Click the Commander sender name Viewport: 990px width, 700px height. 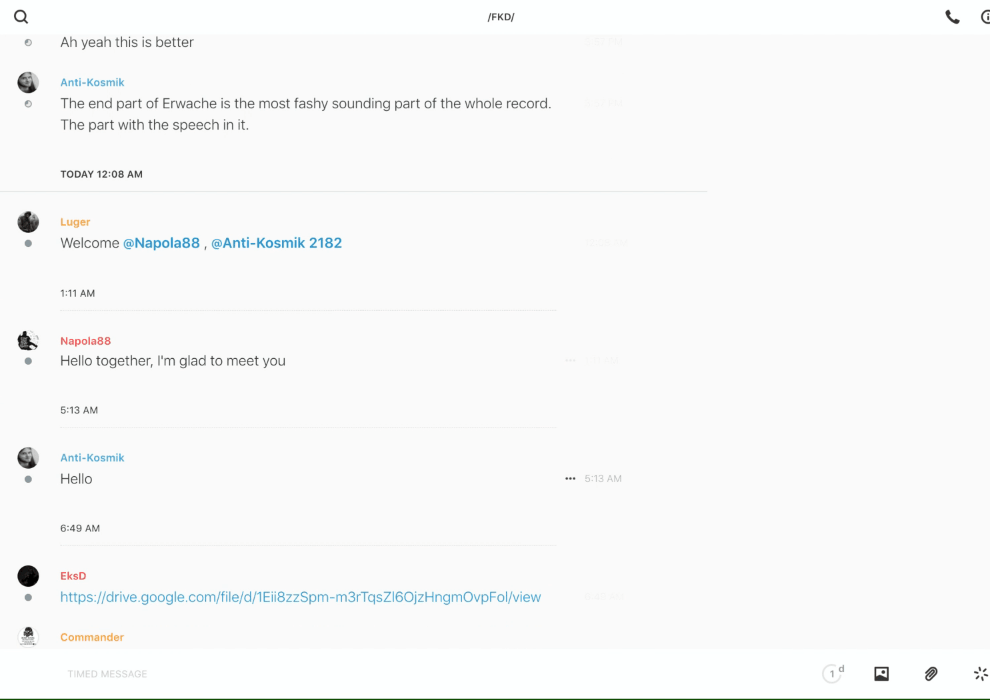(92, 637)
